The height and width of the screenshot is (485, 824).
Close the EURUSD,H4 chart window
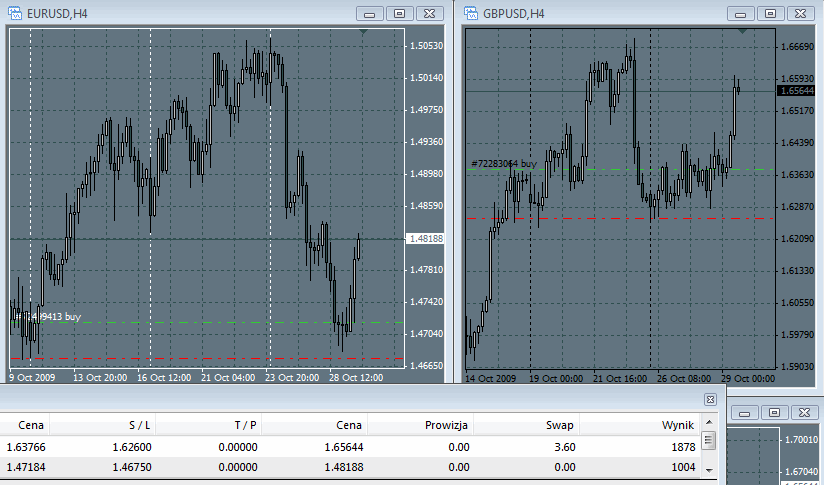(429, 14)
